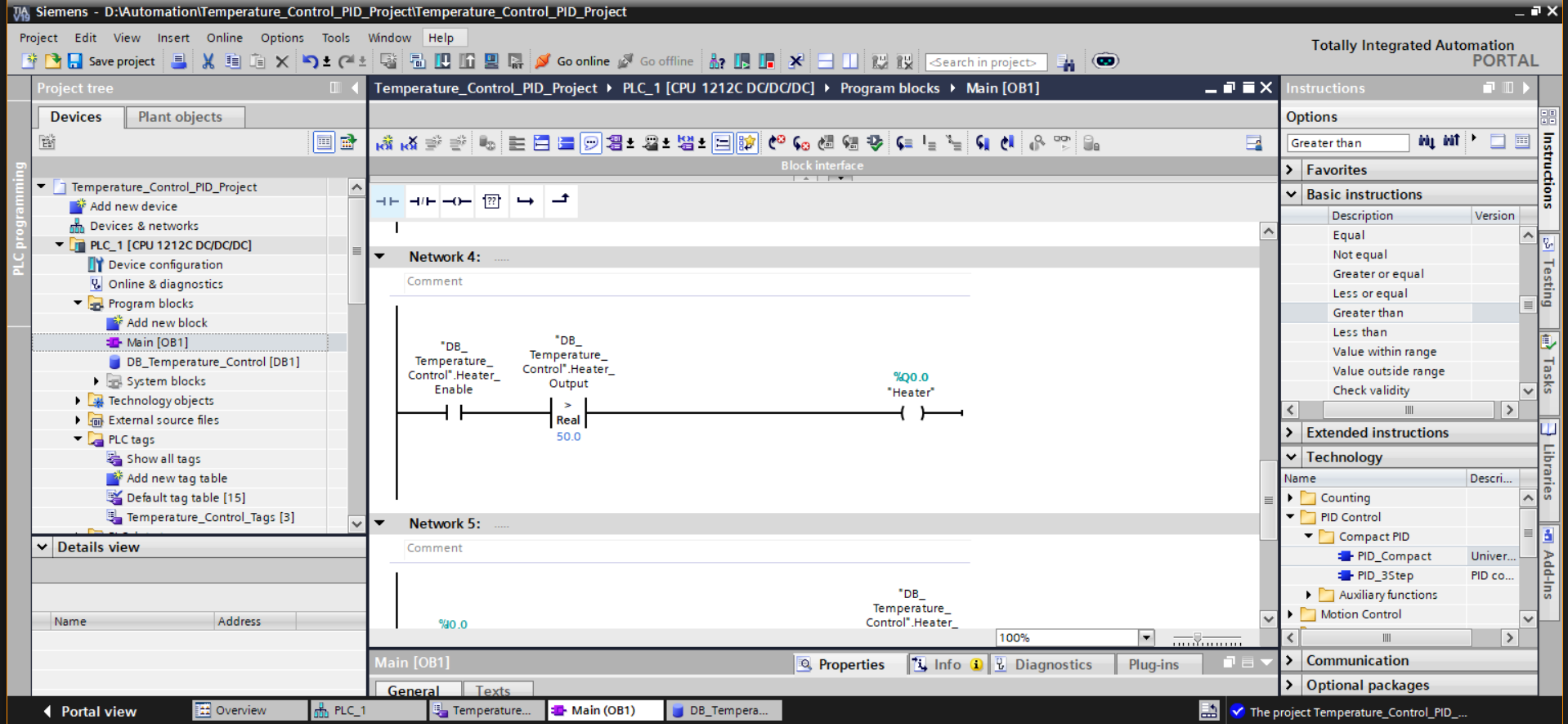Toggle the free comments icon
The height and width of the screenshot is (724, 1568).
[x=590, y=143]
